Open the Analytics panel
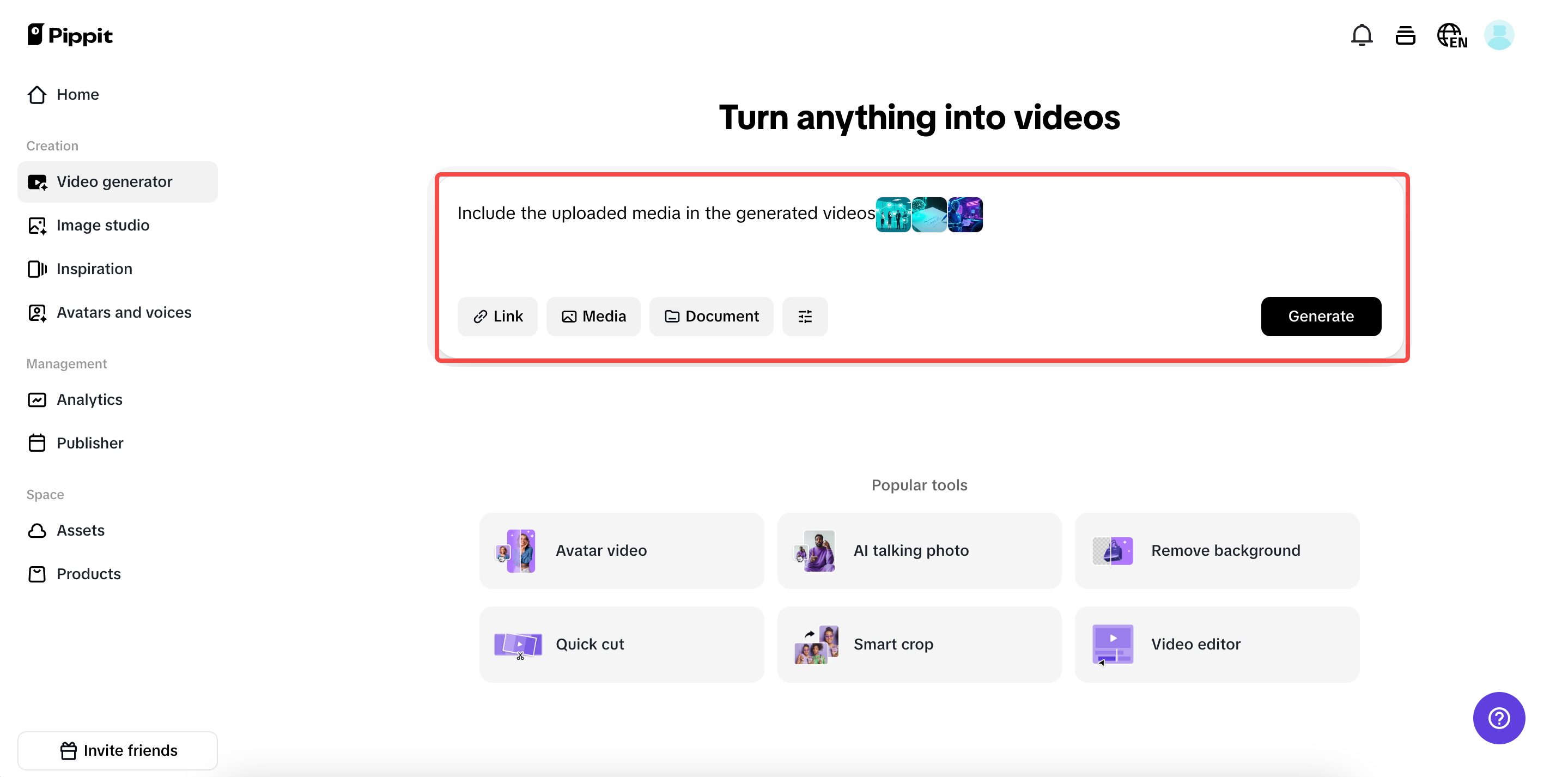 coord(89,399)
